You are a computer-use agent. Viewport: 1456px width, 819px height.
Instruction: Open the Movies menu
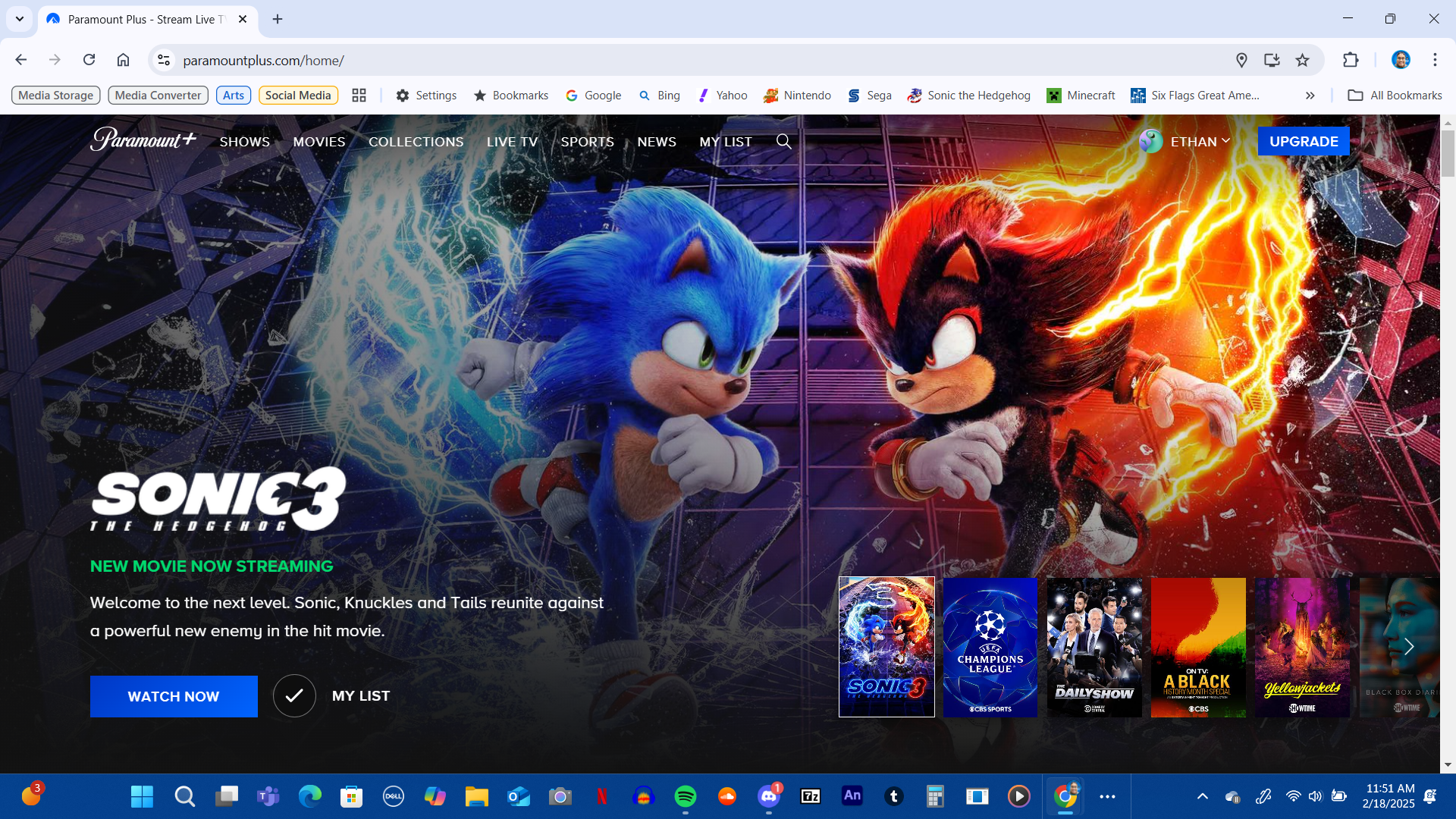(319, 142)
